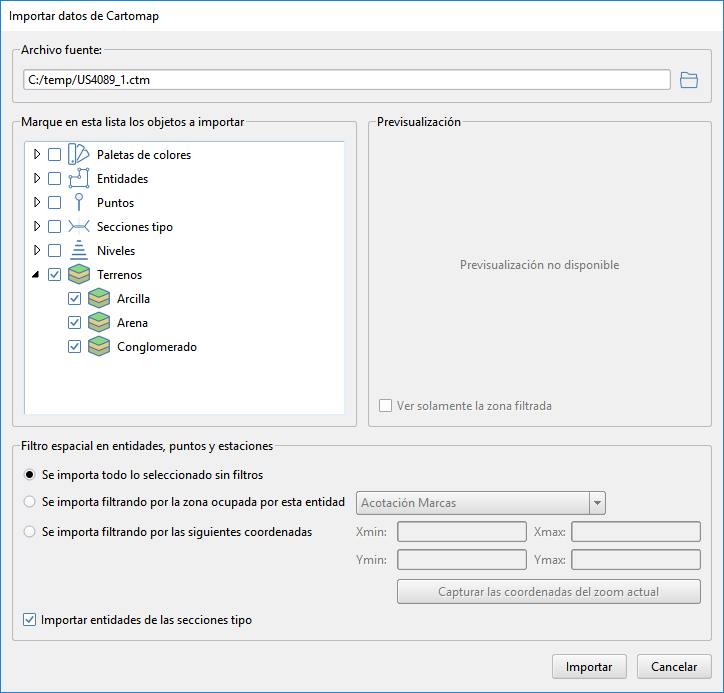Select the Niveles label in the tree
The width and height of the screenshot is (724, 693).
[x=116, y=251]
